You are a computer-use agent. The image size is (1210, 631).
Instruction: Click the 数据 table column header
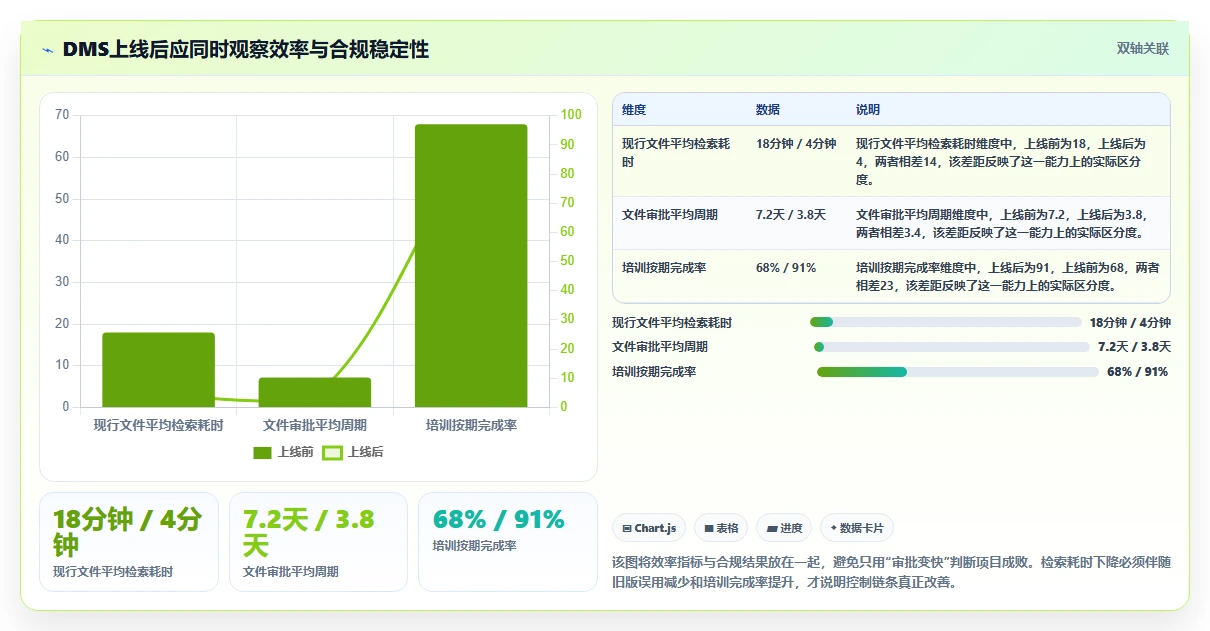point(768,110)
